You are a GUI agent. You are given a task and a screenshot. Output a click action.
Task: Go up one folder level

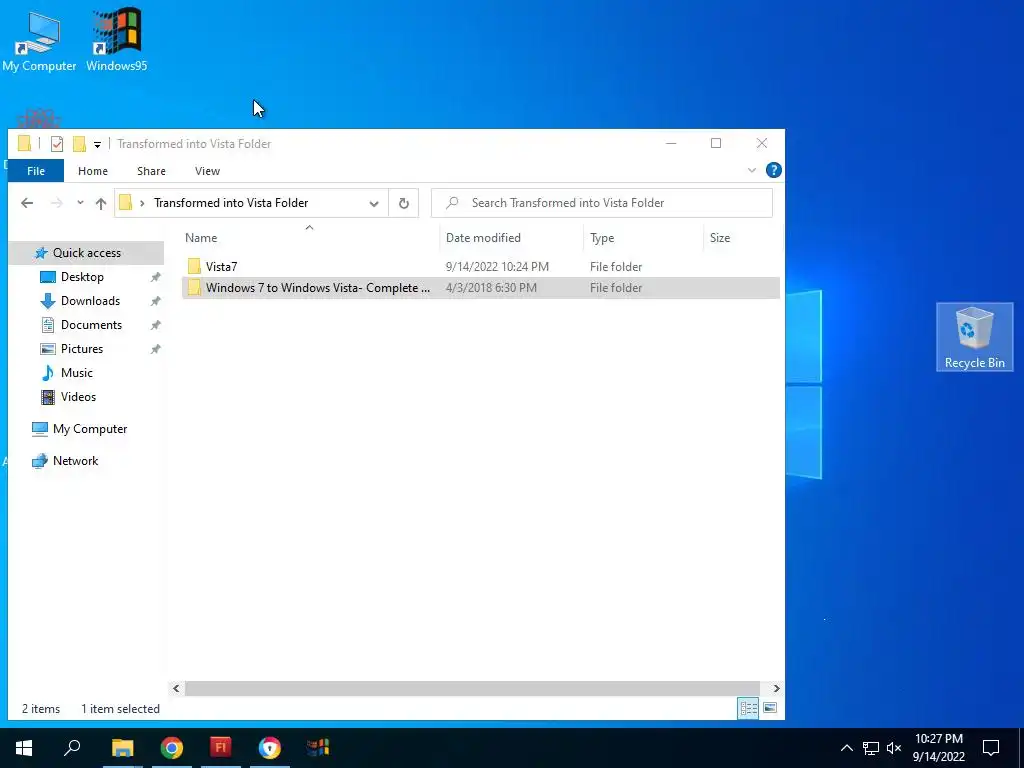tap(101, 203)
